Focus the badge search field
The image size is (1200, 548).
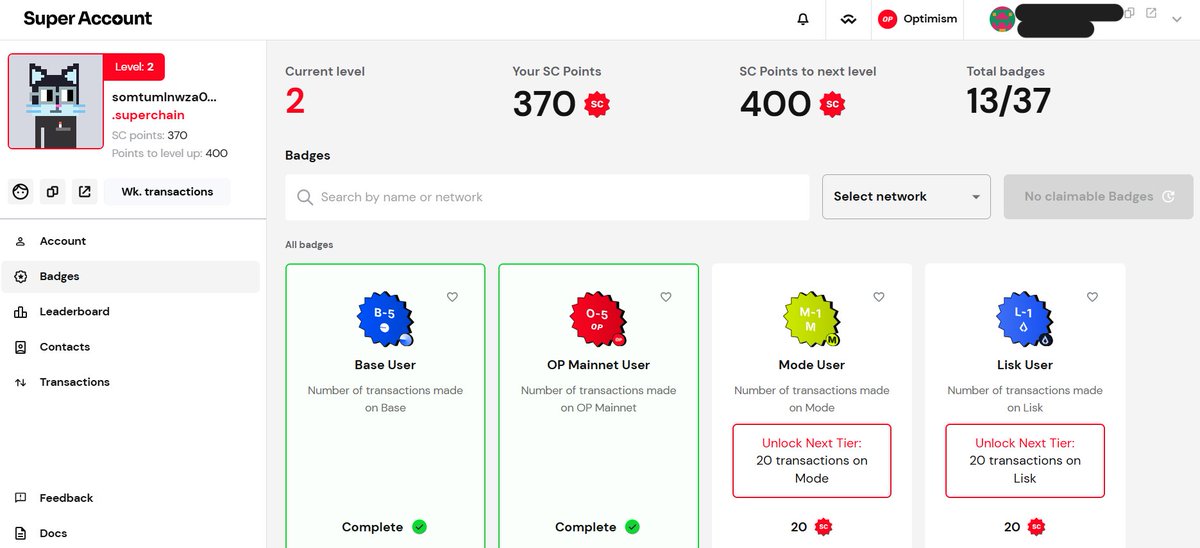click(x=547, y=197)
